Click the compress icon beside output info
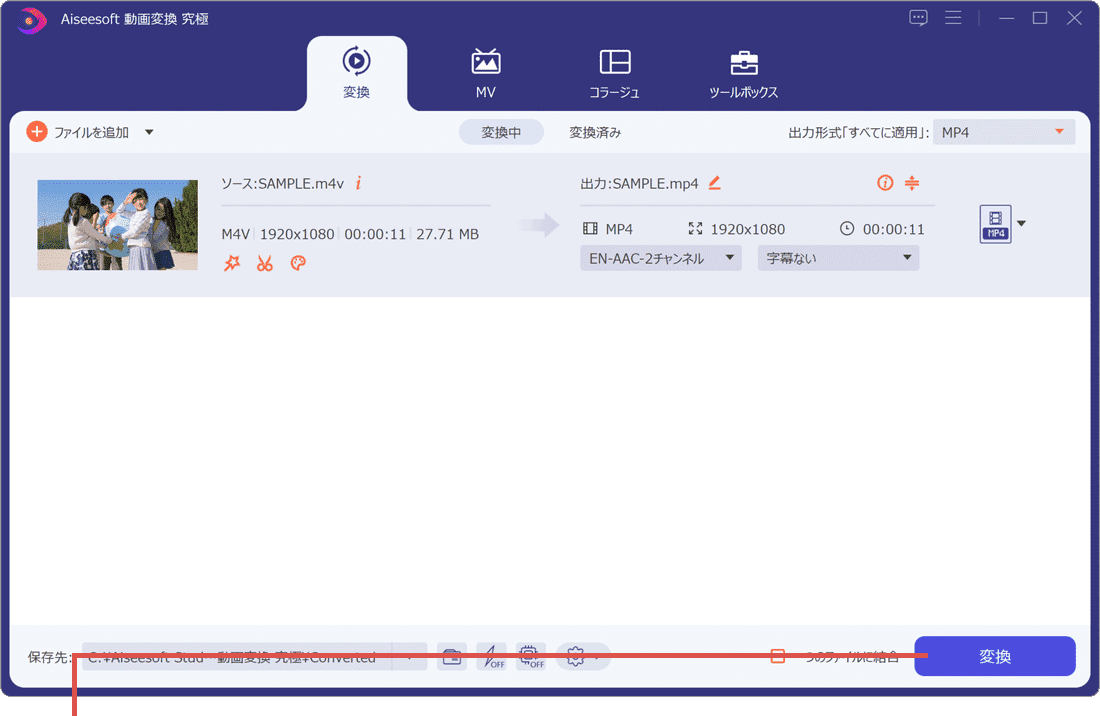 click(x=911, y=183)
